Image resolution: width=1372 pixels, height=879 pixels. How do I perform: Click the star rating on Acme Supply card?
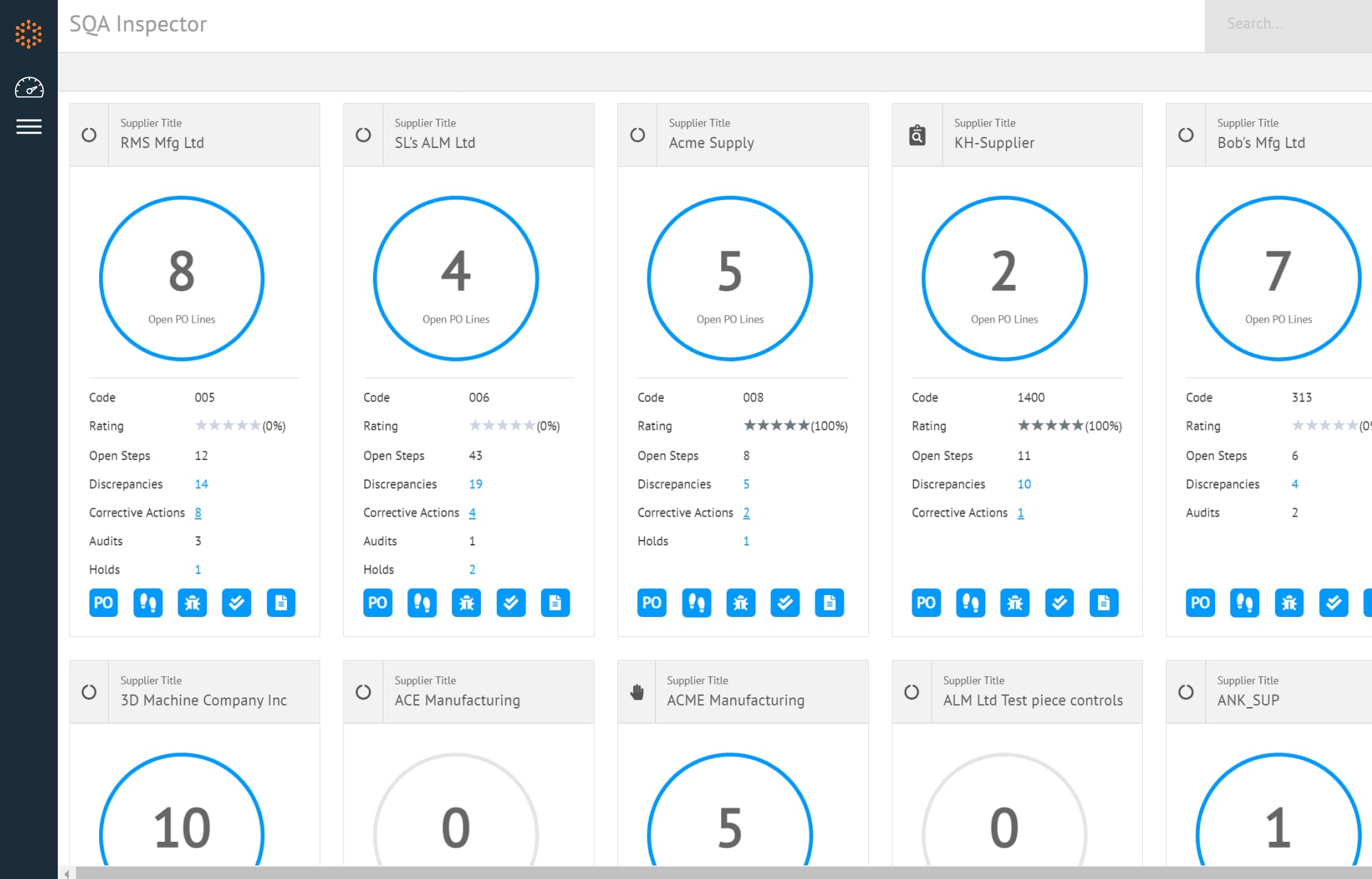[775, 425]
